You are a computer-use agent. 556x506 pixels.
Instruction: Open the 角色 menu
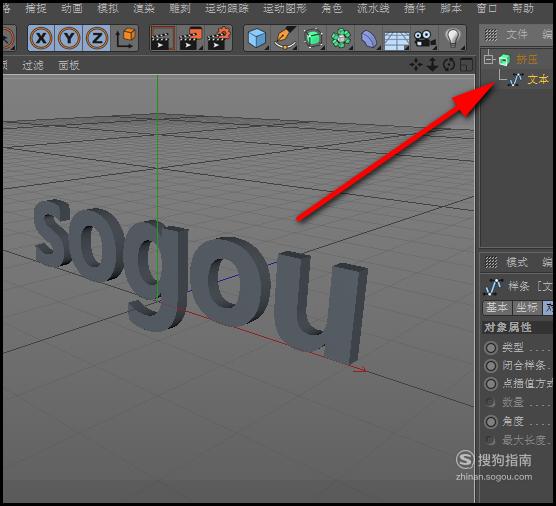pos(332,8)
